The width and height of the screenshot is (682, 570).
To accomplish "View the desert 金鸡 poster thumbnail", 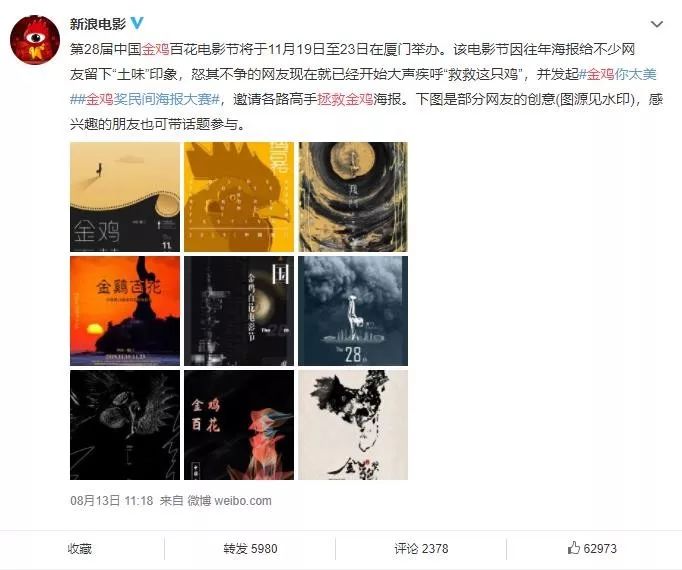I will tap(125, 197).
